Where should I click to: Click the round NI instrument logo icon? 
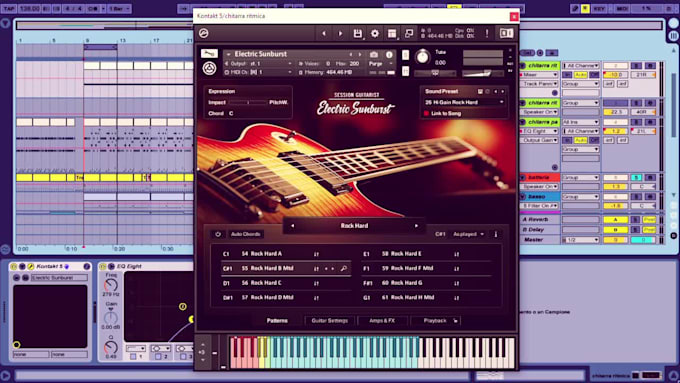point(209,68)
